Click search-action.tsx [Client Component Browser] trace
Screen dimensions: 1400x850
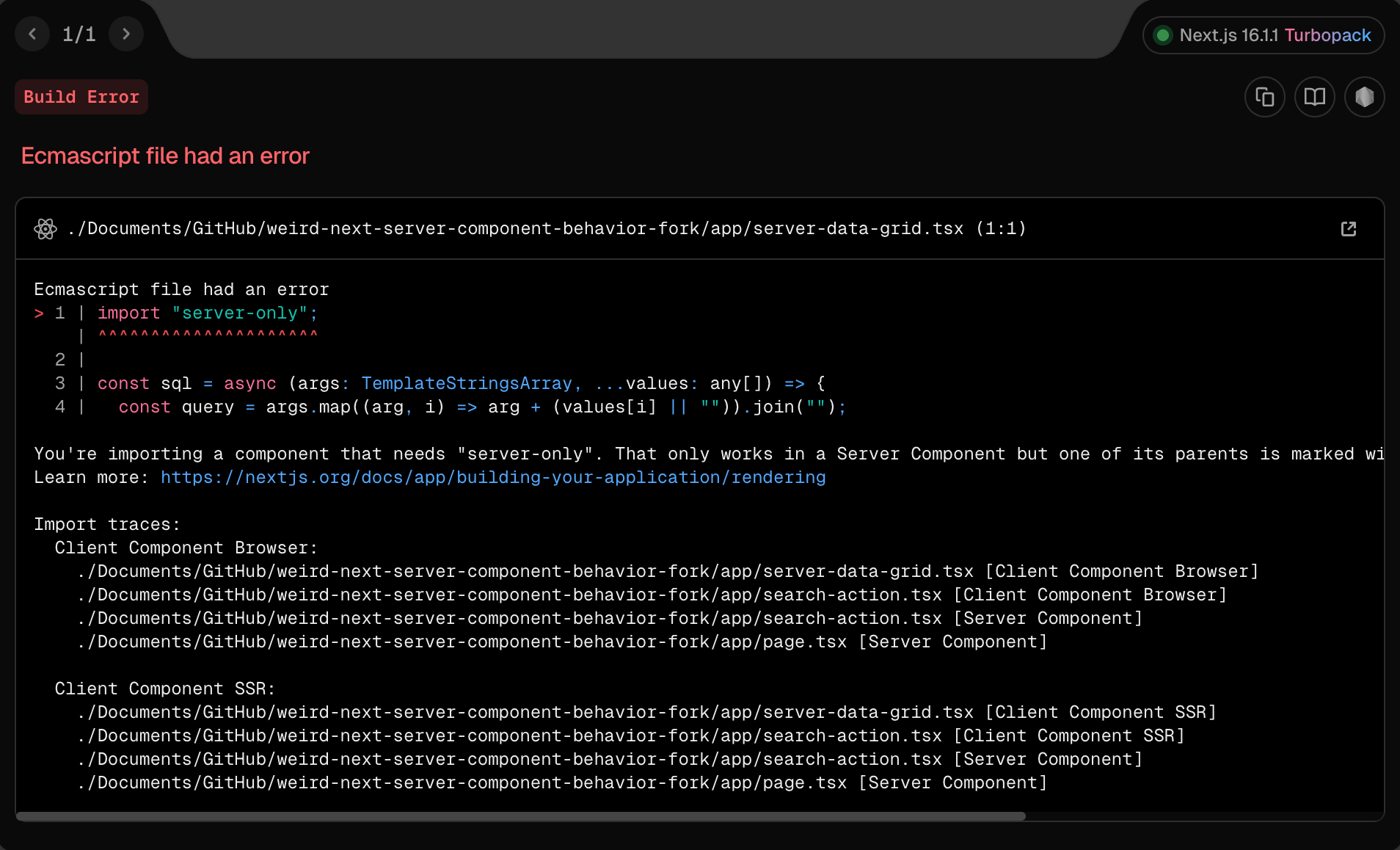pos(652,595)
